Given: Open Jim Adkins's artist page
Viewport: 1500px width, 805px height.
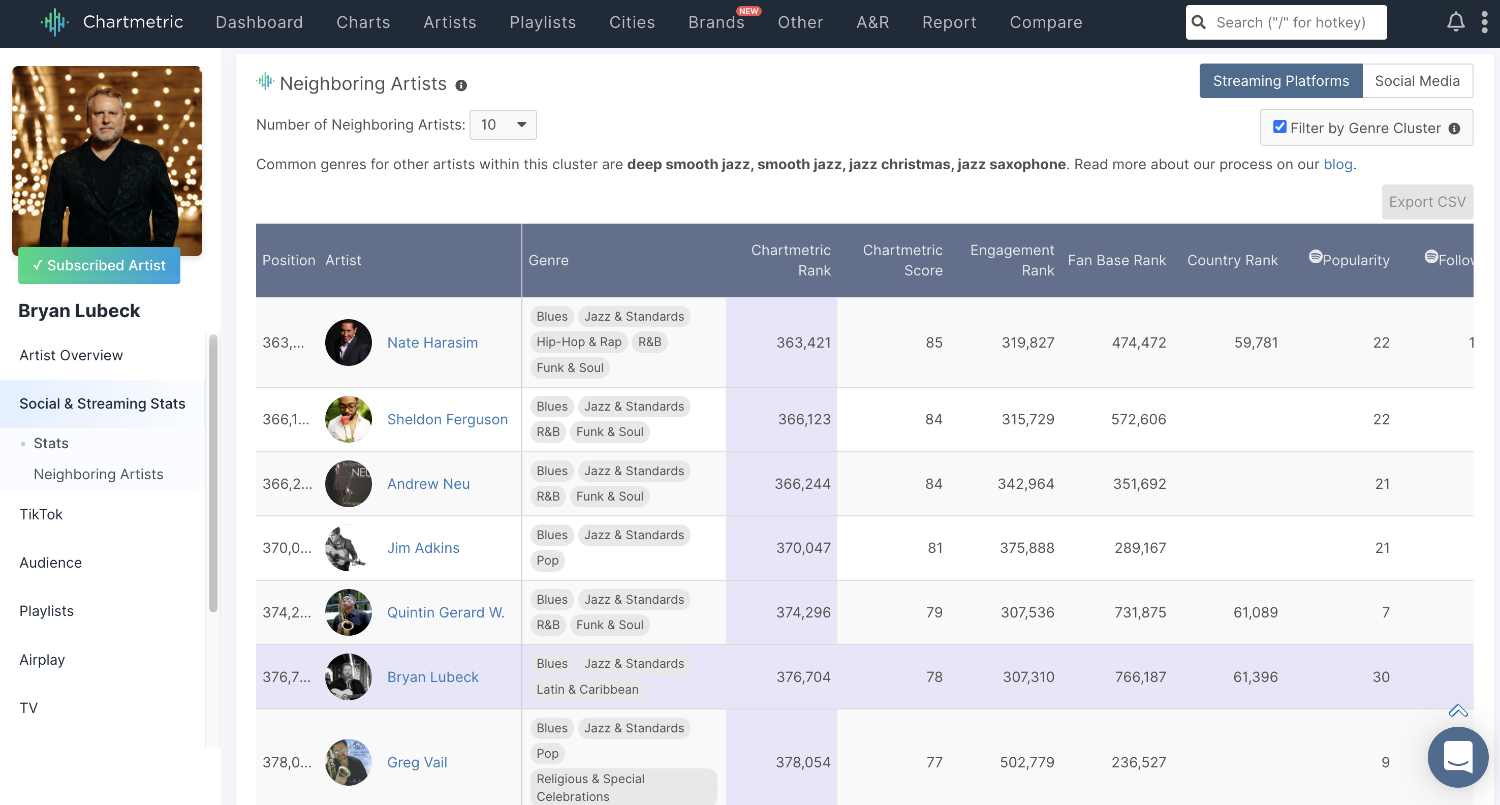Looking at the screenshot, I should [423, 548].
